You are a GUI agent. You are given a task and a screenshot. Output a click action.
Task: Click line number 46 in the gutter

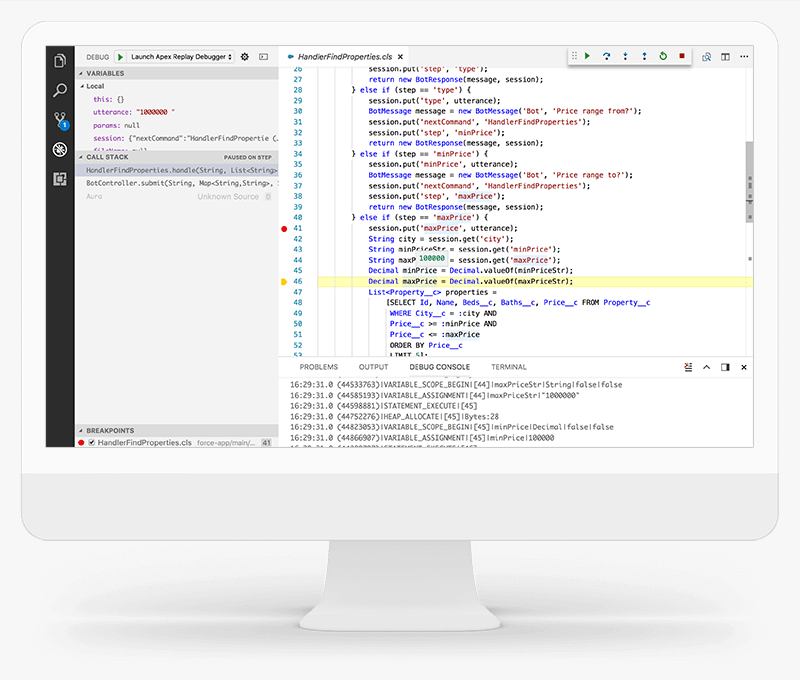(x=298, y=282)
